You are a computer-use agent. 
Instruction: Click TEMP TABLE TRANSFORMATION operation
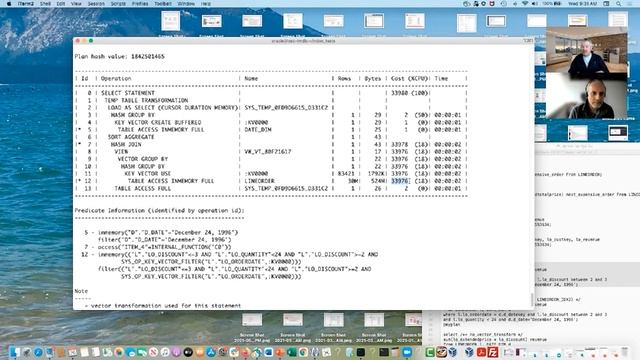coord(146,100)
